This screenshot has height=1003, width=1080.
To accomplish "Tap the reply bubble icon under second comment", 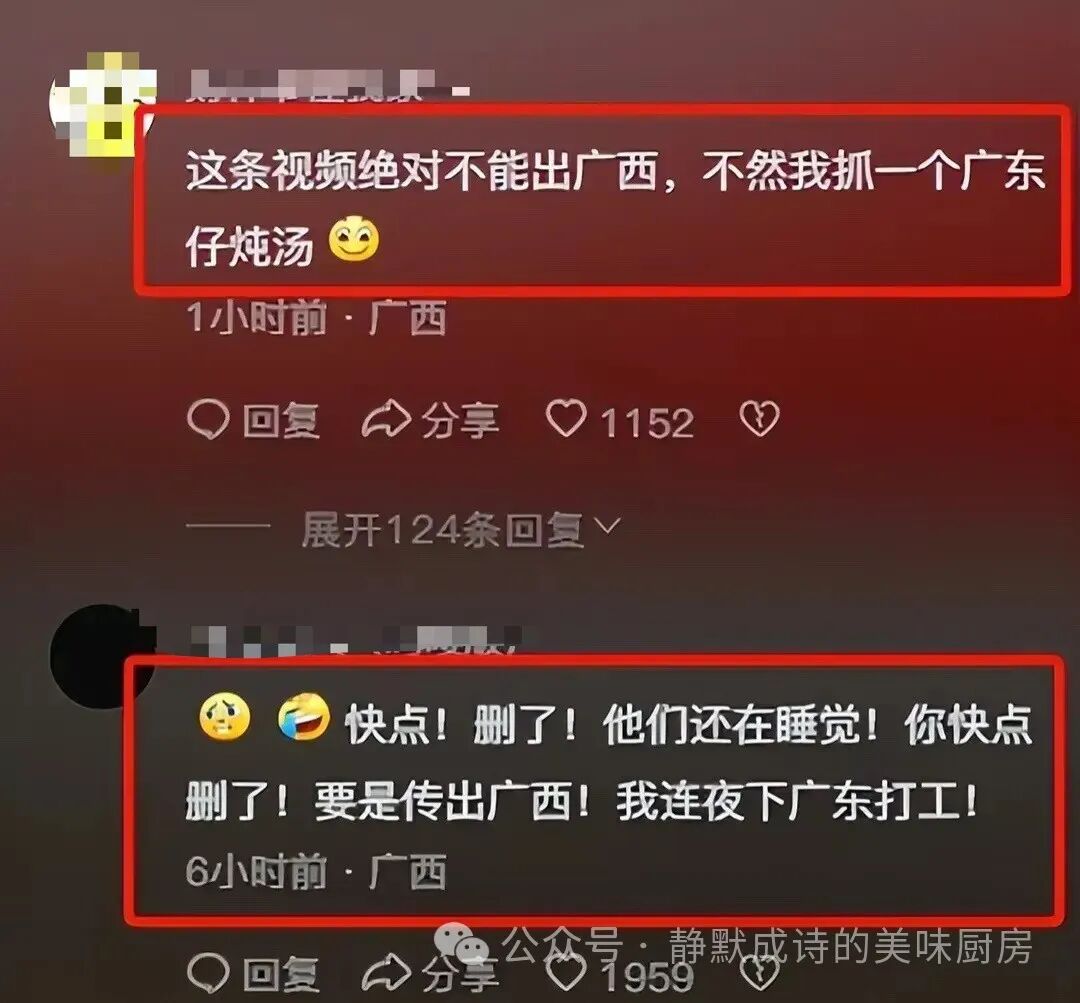I will click(x=207, y=973).
